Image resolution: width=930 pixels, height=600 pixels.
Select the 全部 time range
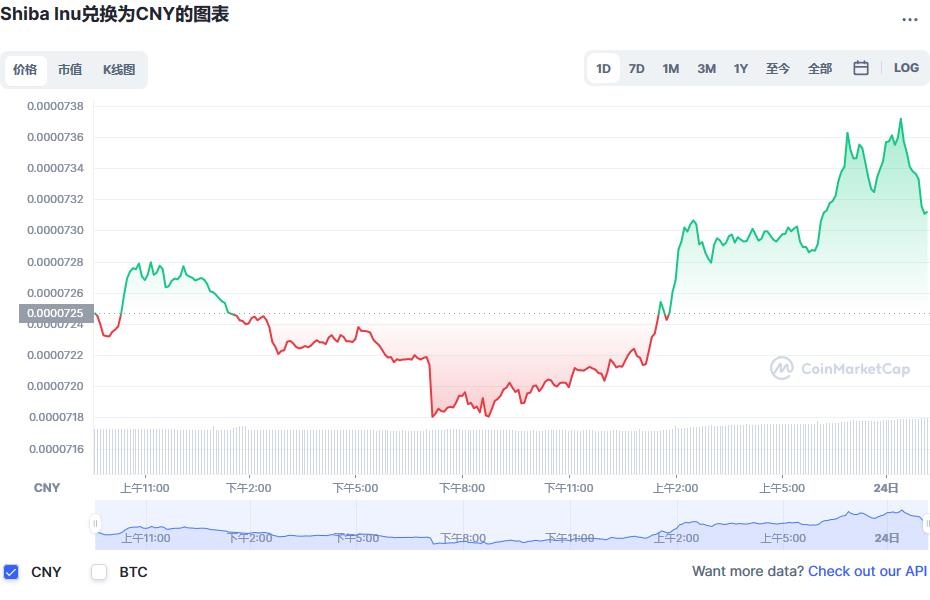820,69
